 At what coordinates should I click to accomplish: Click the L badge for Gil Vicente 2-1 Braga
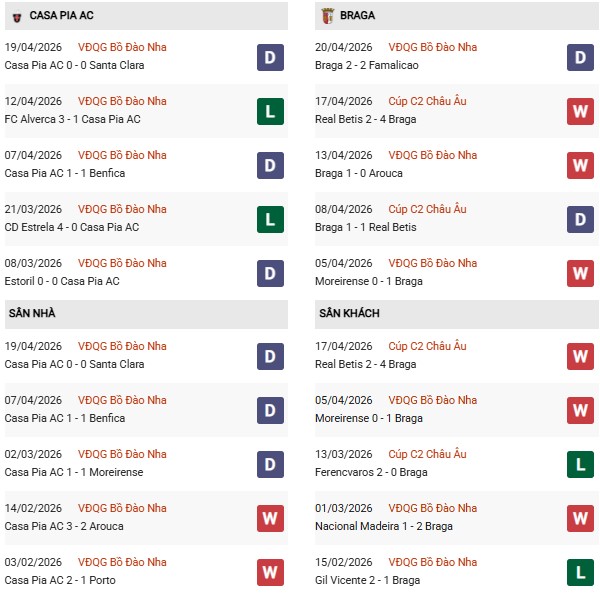pyautogui.click(x=581, y=572)
